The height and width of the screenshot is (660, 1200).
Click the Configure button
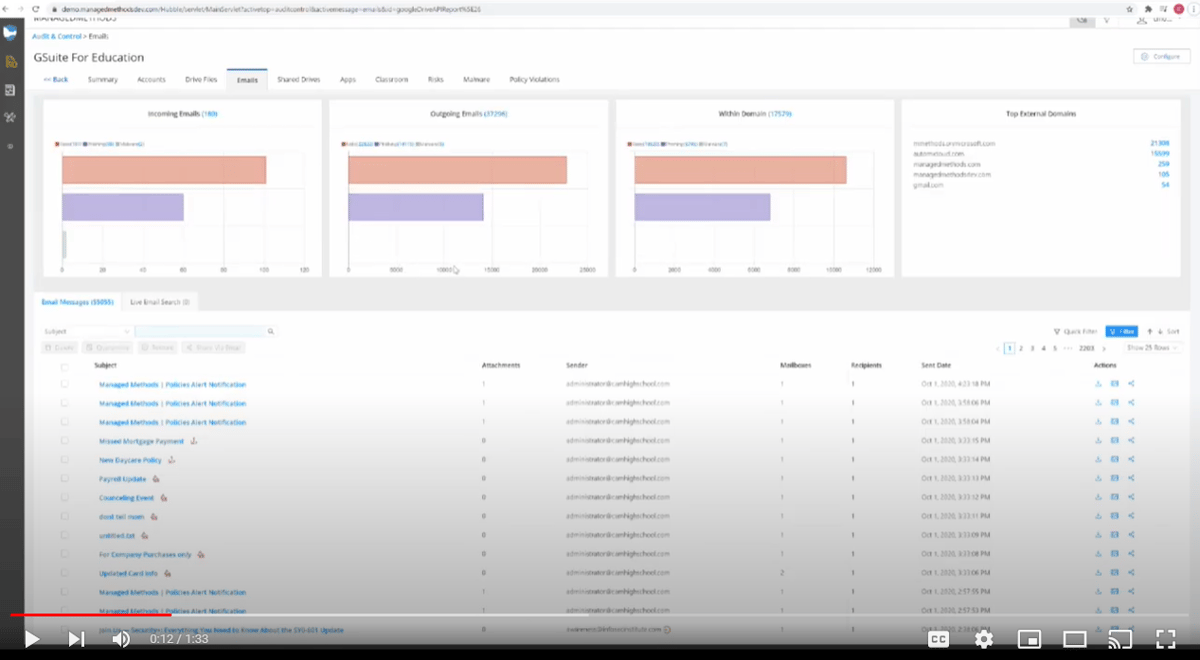click(x=1161, y=57)
